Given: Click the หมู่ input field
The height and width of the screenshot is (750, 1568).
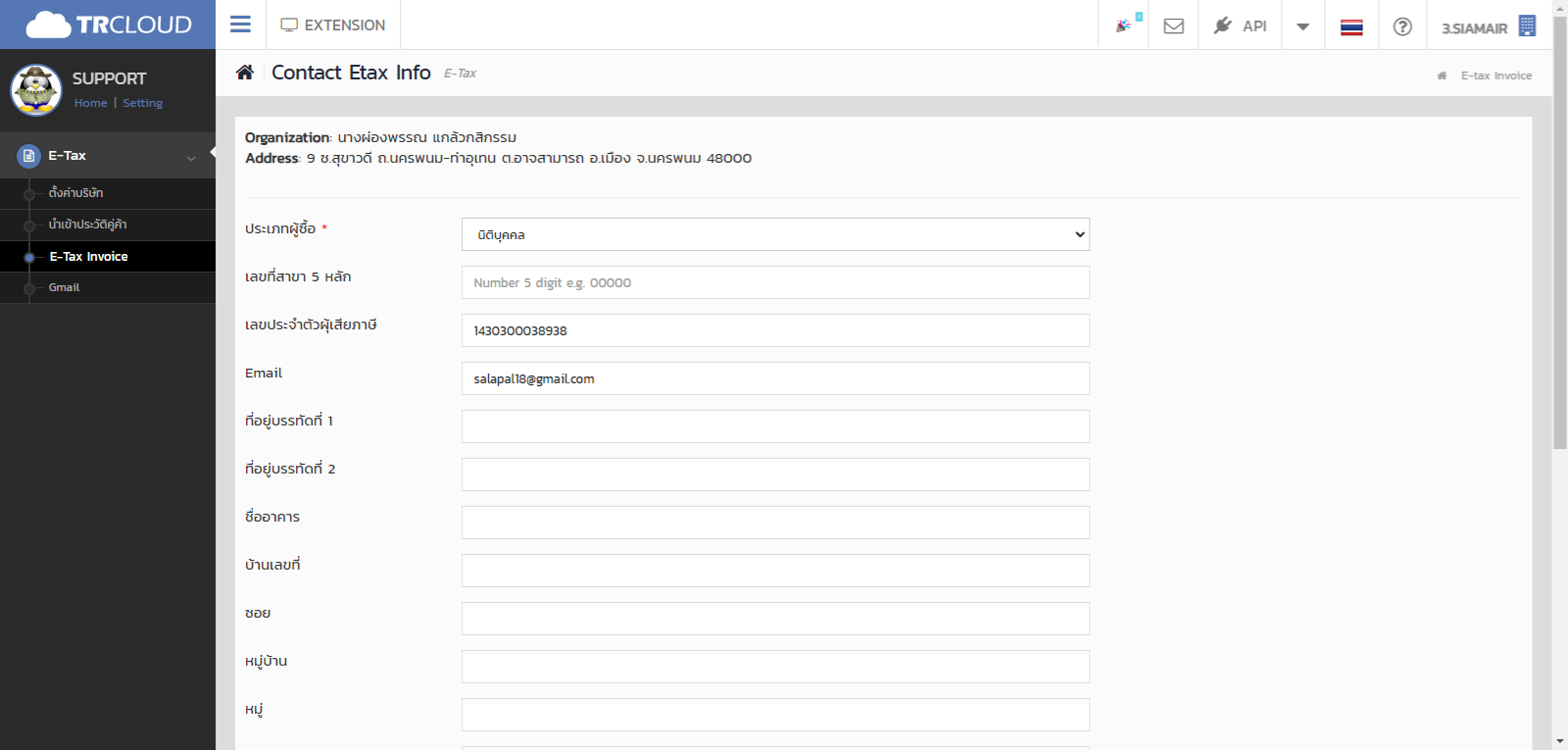Looking at the screenshot, I should (x=775, y=715).
